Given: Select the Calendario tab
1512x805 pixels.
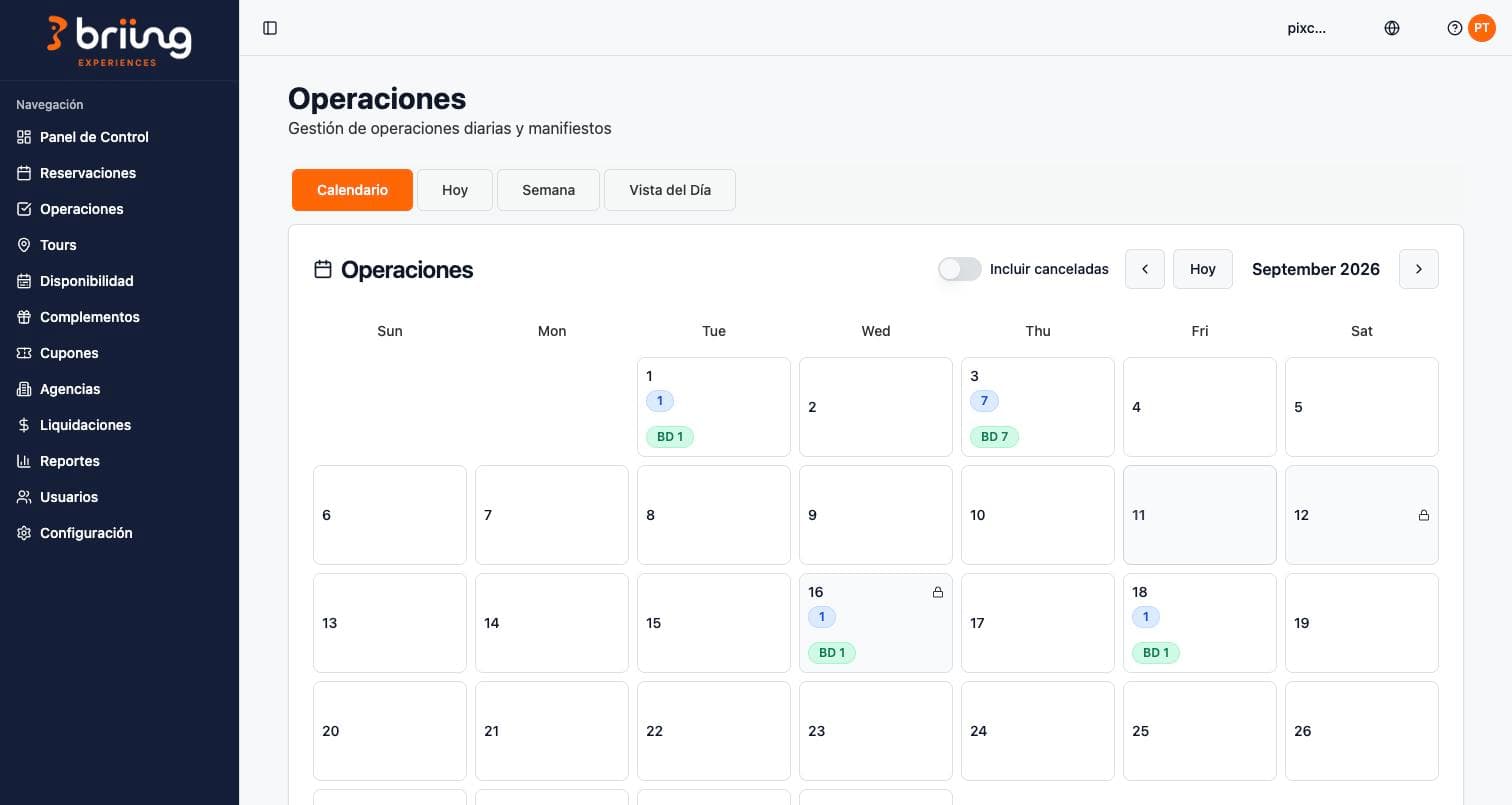Looking at the screenshot, I should click(x=352, y=190).
